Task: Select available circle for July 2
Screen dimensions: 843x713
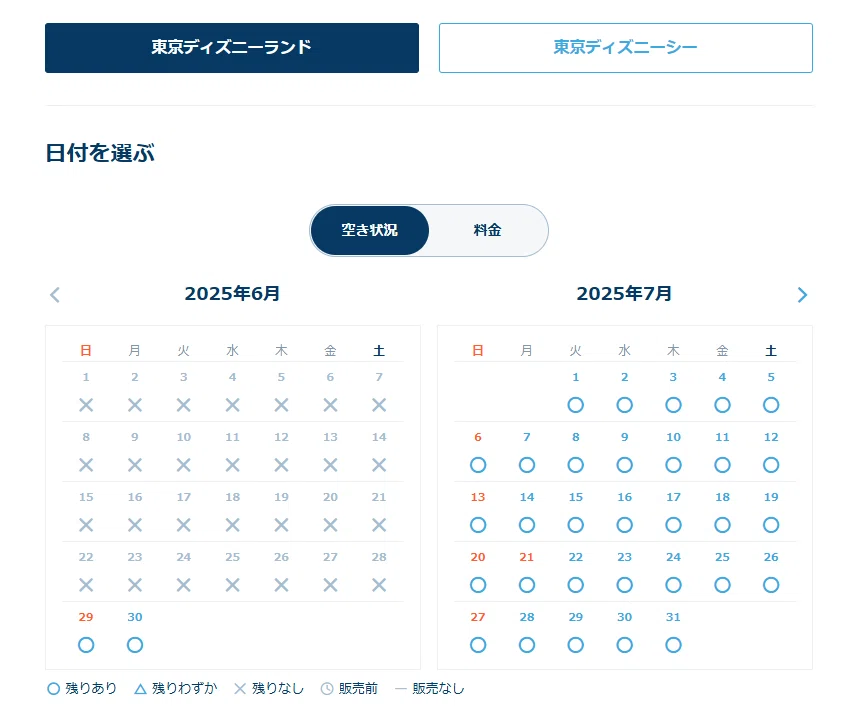Action: pos(625,405)
